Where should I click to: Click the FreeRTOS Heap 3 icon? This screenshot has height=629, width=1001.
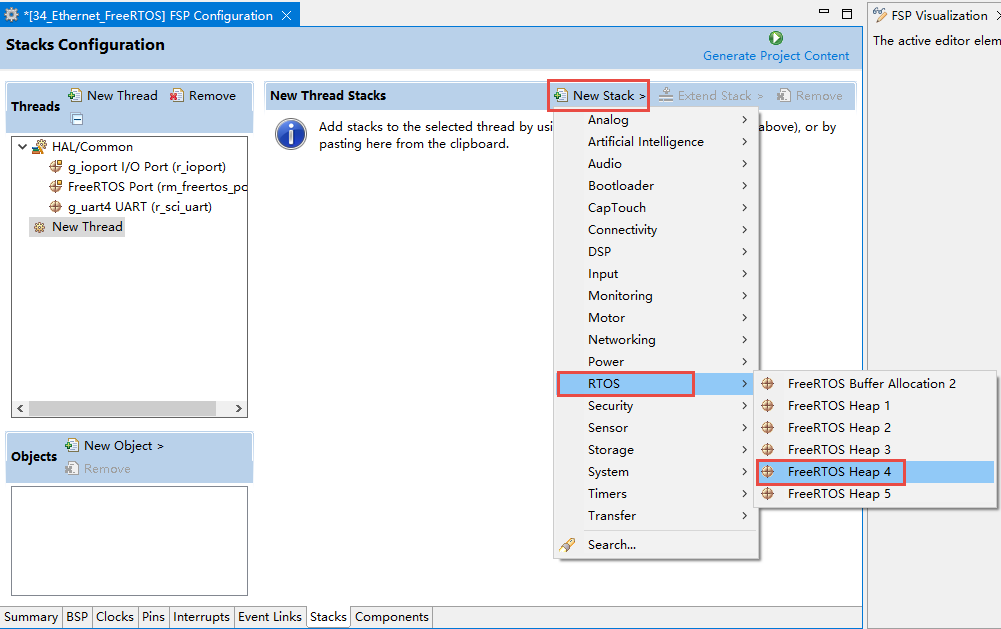tap(767, 450)
